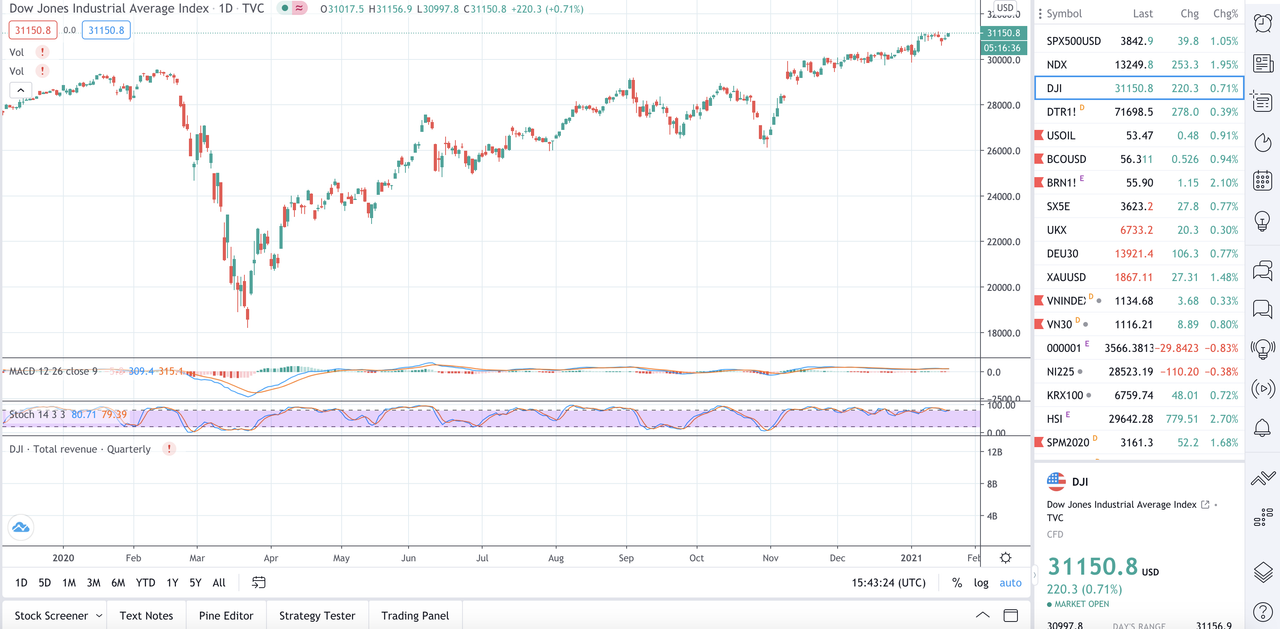
Task: Open the Stock Screener dropdown arrow
Action: click(x=99, y=616)
